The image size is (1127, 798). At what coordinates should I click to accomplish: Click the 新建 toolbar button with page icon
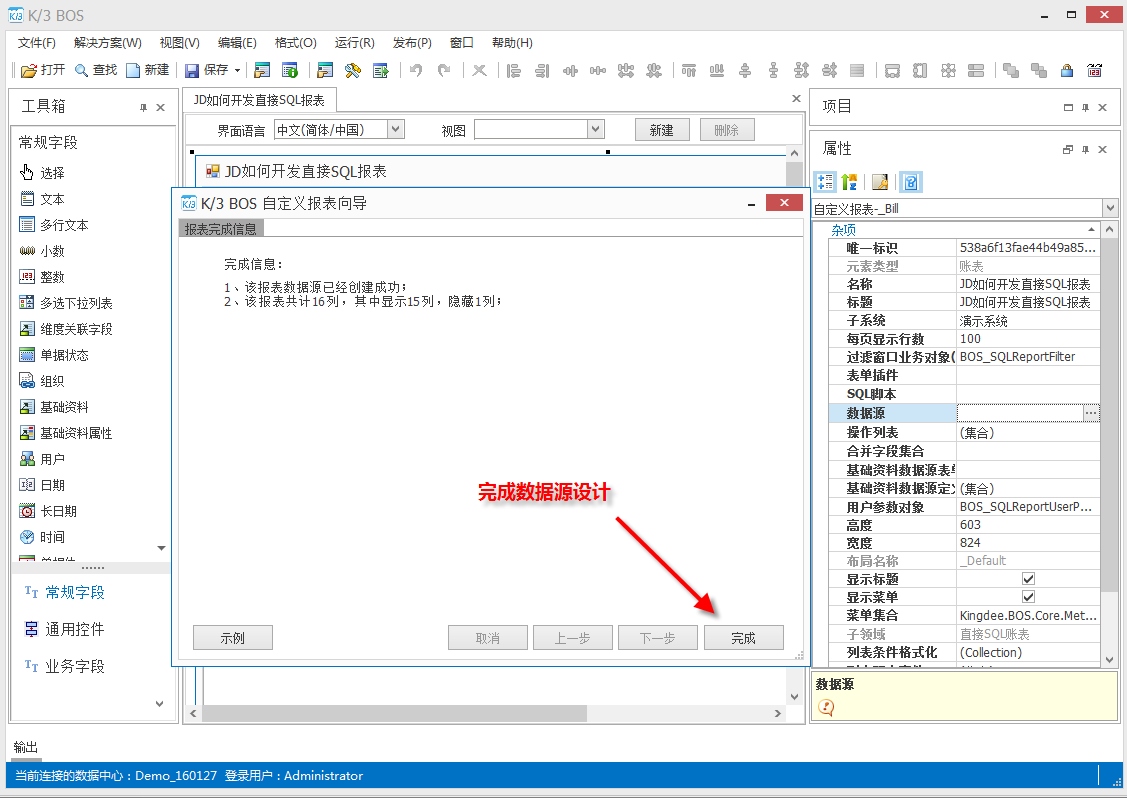[148, 70]
